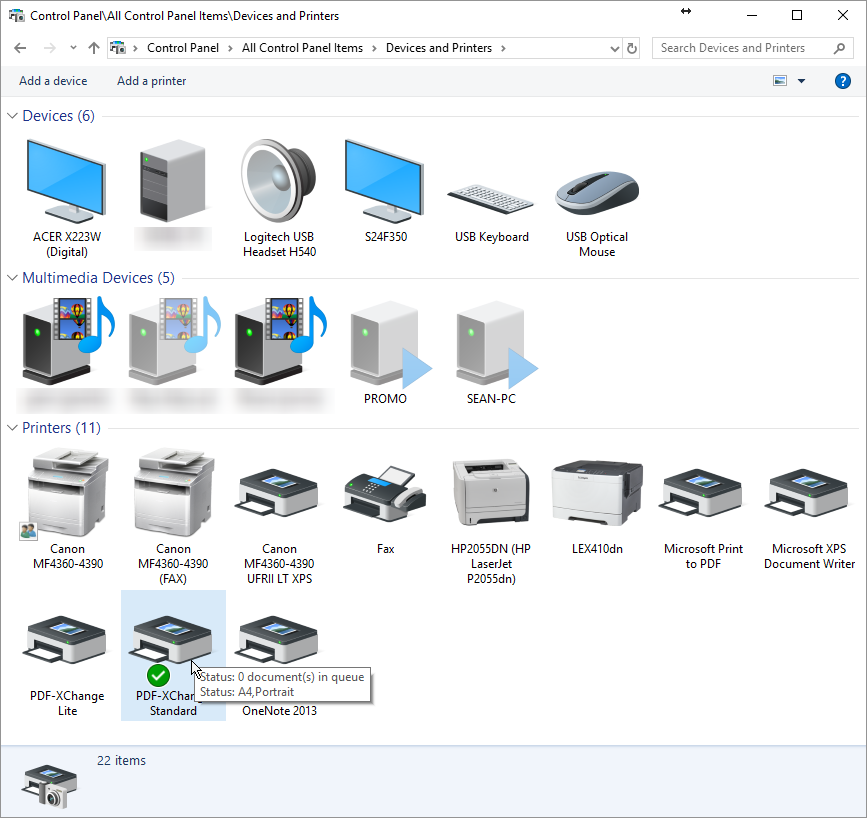The height and width of the screenshot is (818, 867).
Task: Select the LEX410dn printer icon
Action: pos(596,490)
